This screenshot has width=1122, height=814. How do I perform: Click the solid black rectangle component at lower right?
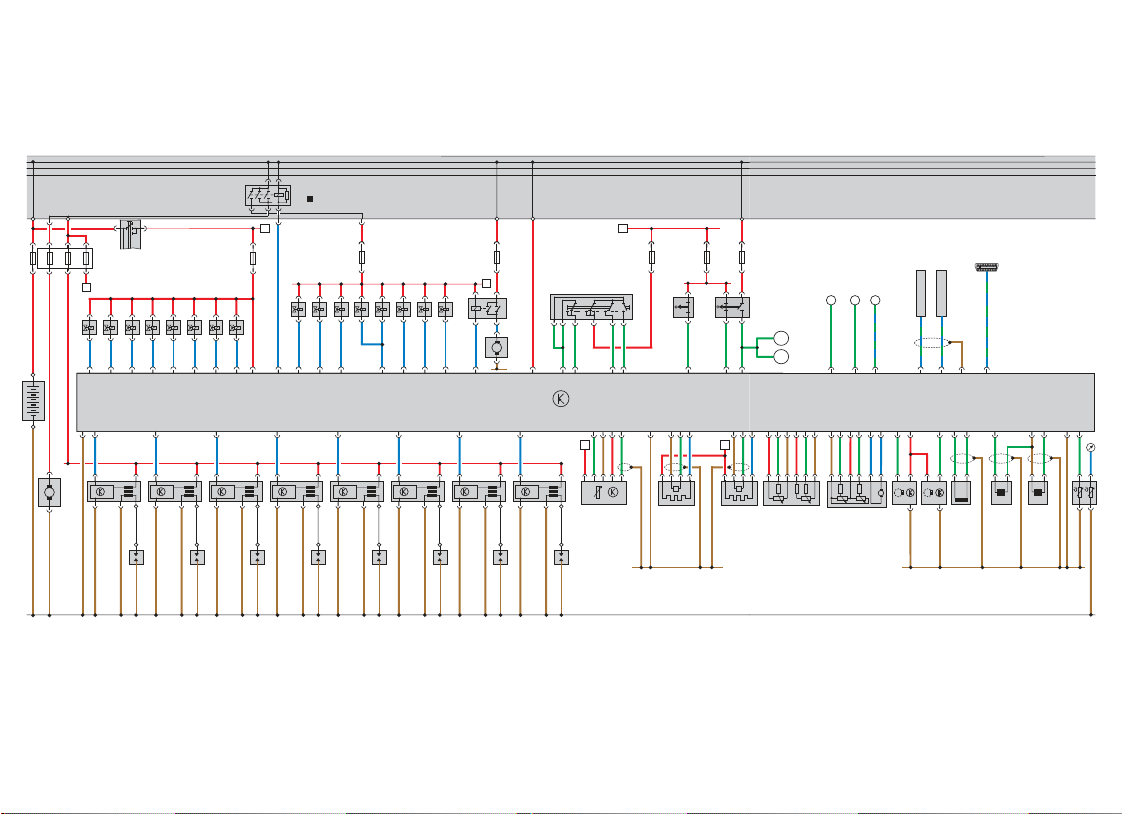click(962, 493)
